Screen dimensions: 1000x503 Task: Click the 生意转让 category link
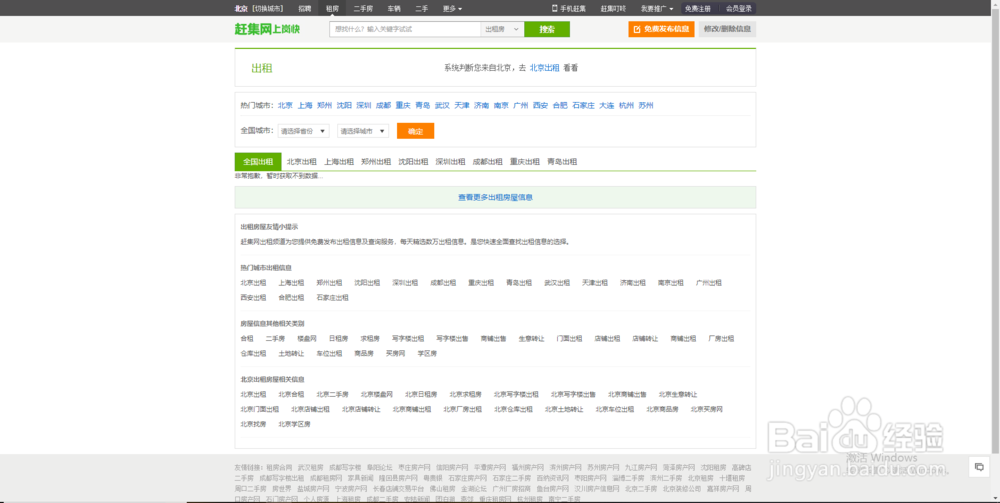pyautogui.click(x=531, y=339)
